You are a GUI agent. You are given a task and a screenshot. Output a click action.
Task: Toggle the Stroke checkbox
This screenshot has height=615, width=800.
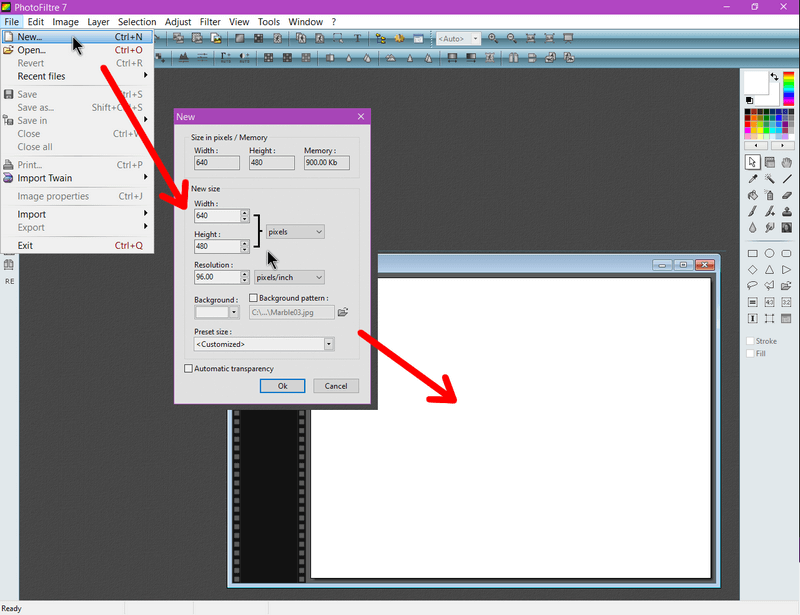pos(751,341)
